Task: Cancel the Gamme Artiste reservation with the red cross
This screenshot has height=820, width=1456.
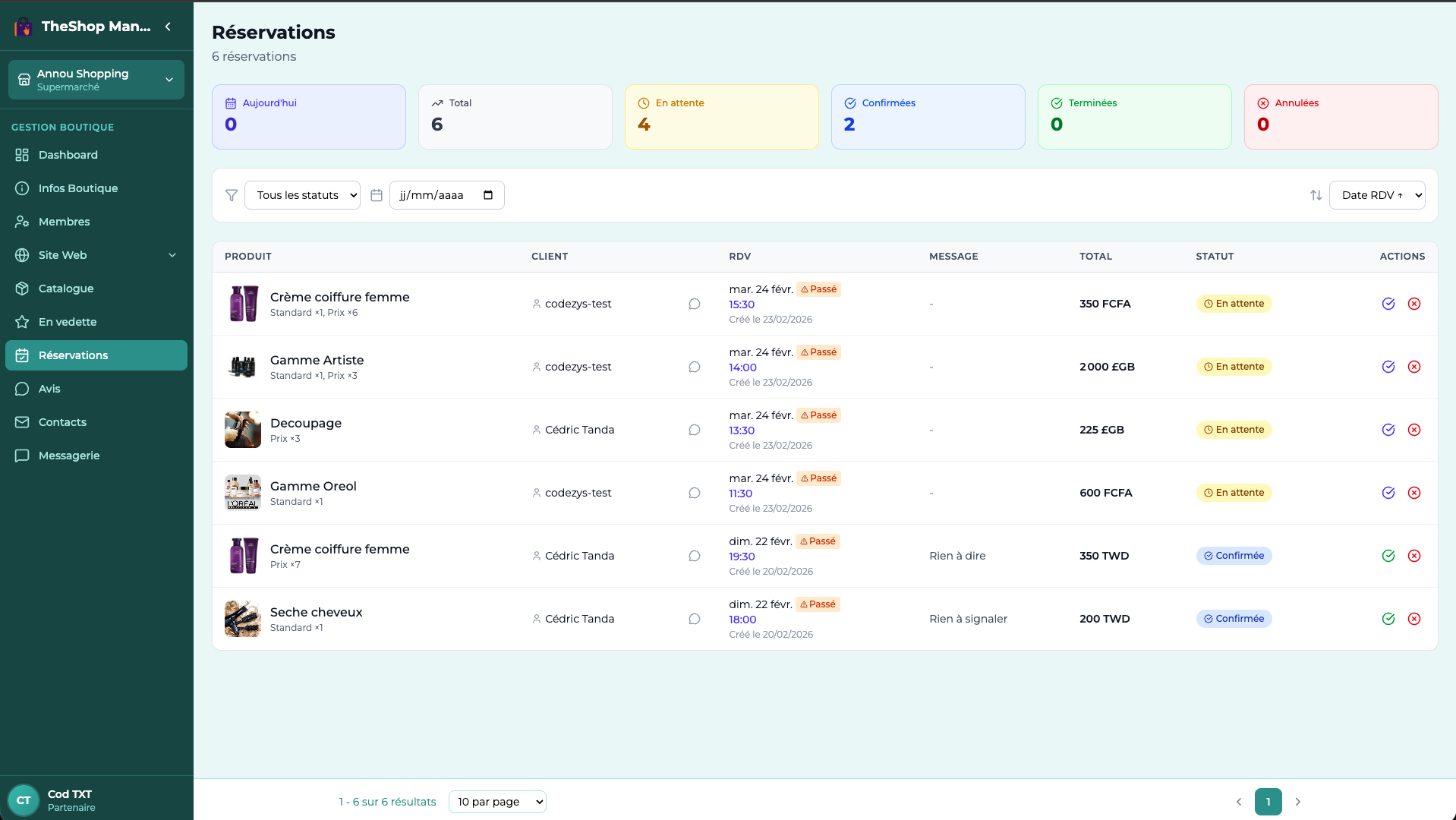Action: point(1414,367)
